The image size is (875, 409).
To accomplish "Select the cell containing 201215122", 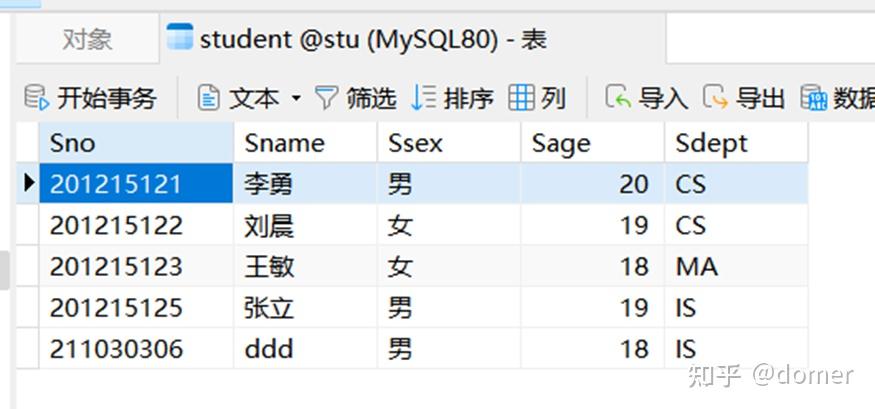I will tap(136, 225).
